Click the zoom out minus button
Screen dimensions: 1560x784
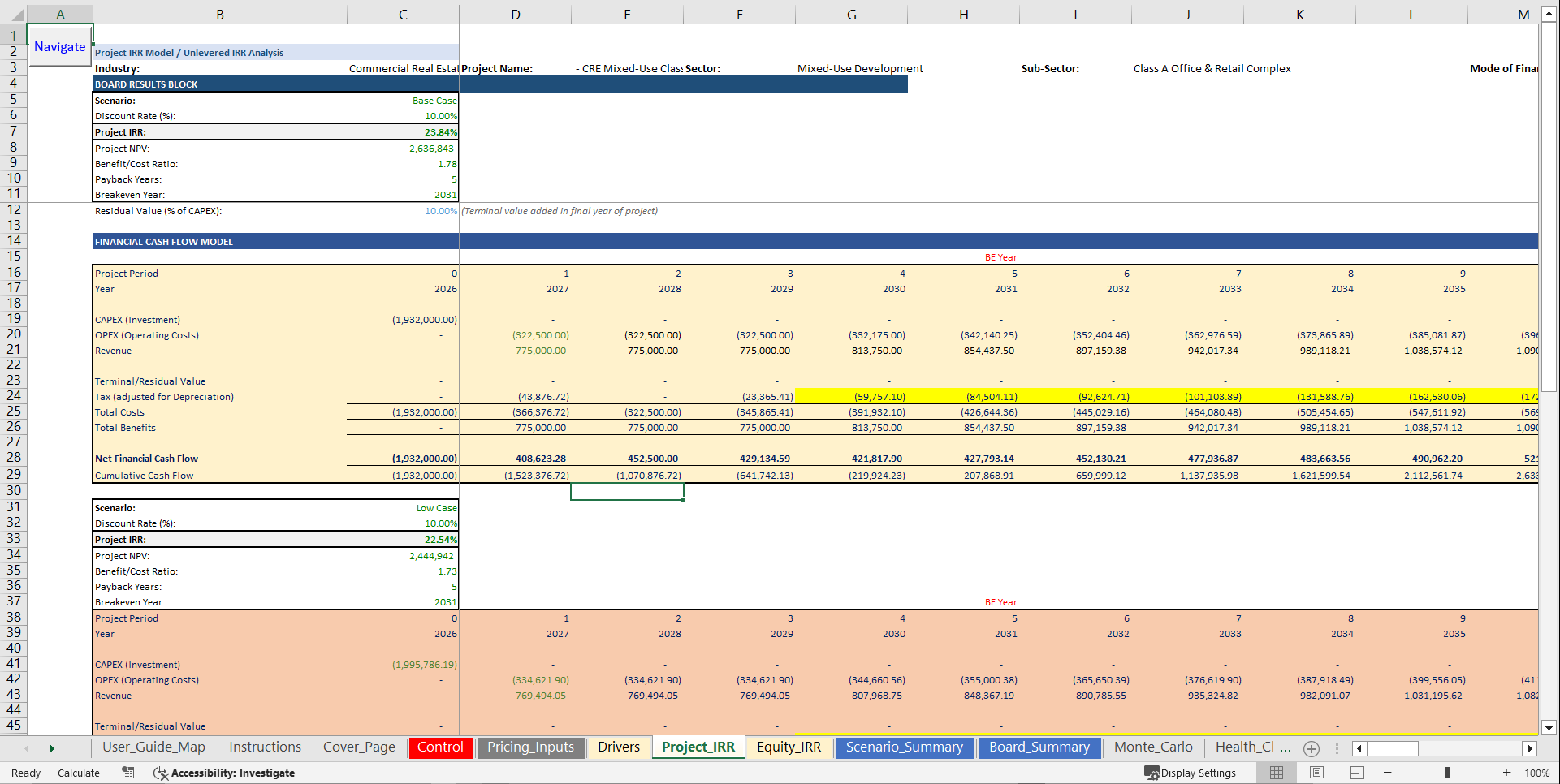[x=1387, y=773]
